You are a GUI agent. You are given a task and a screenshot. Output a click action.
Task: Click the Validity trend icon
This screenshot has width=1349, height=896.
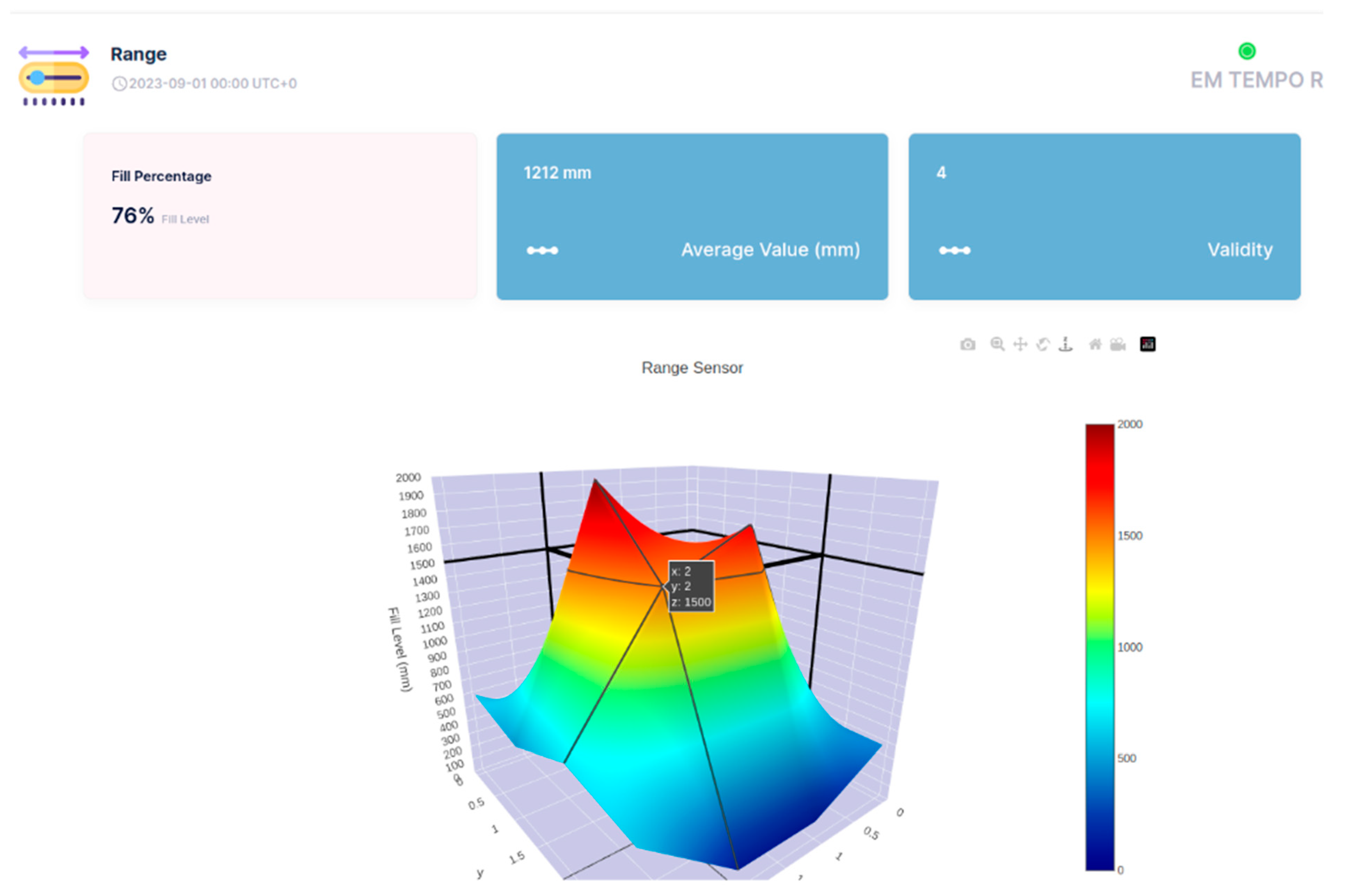(954, 250)
